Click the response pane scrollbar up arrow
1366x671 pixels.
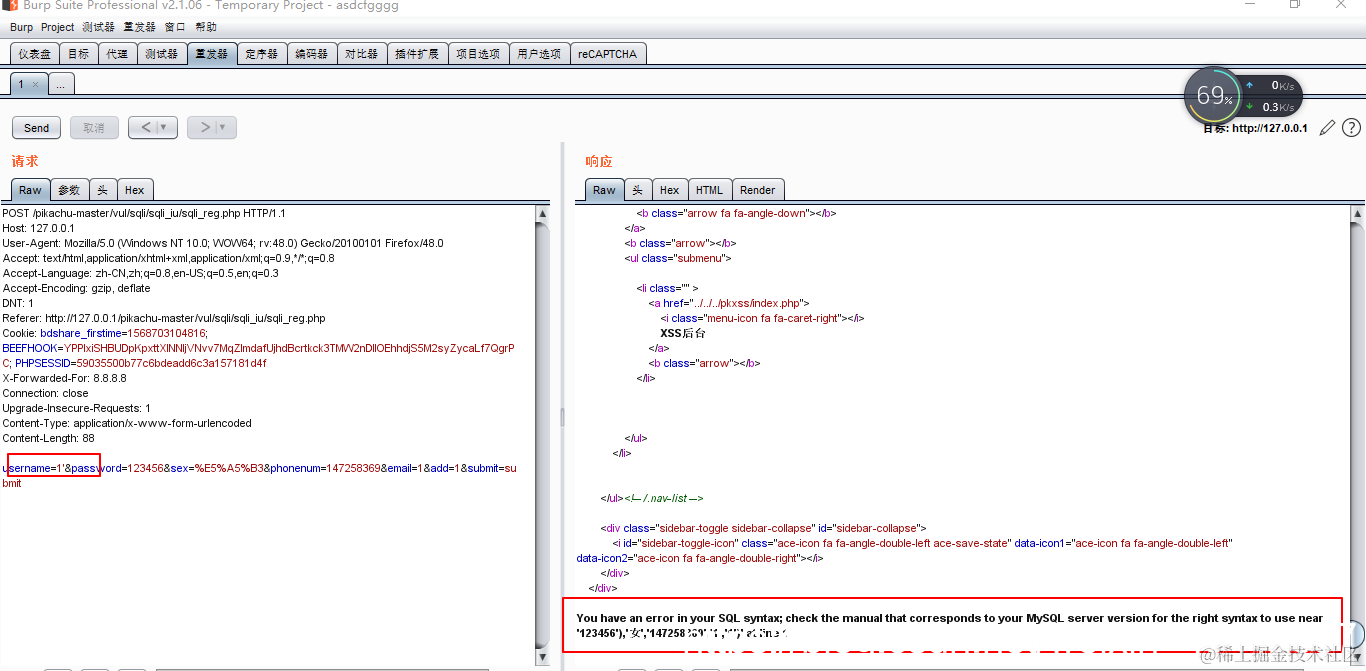(1358, 213)
